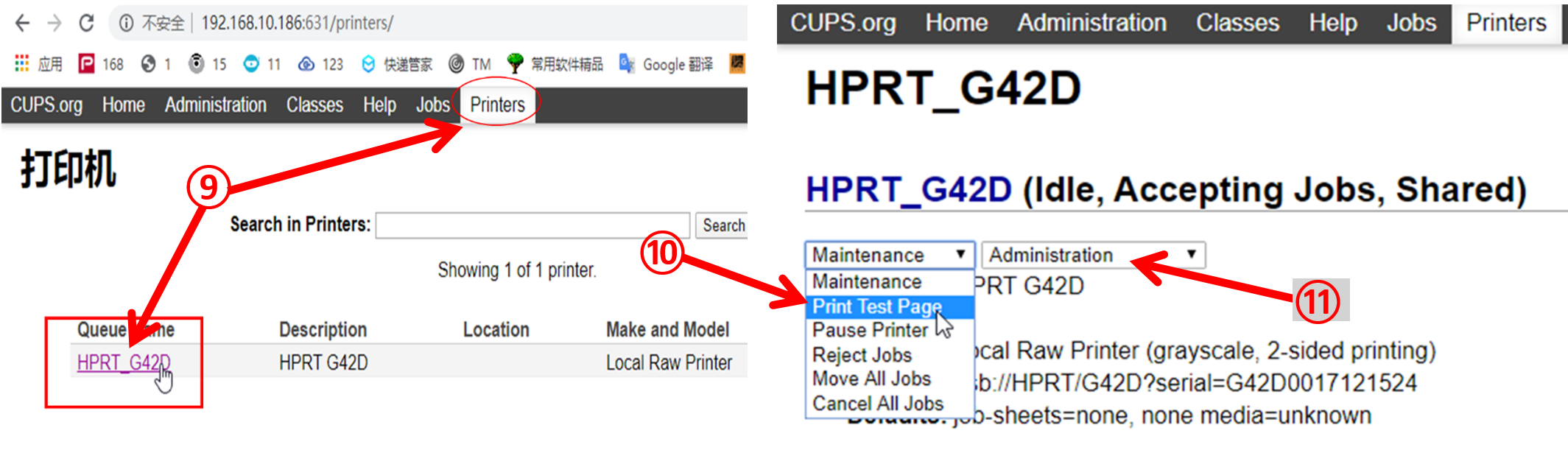Select Cancel All Jobs option

click(x=877, y=404)
